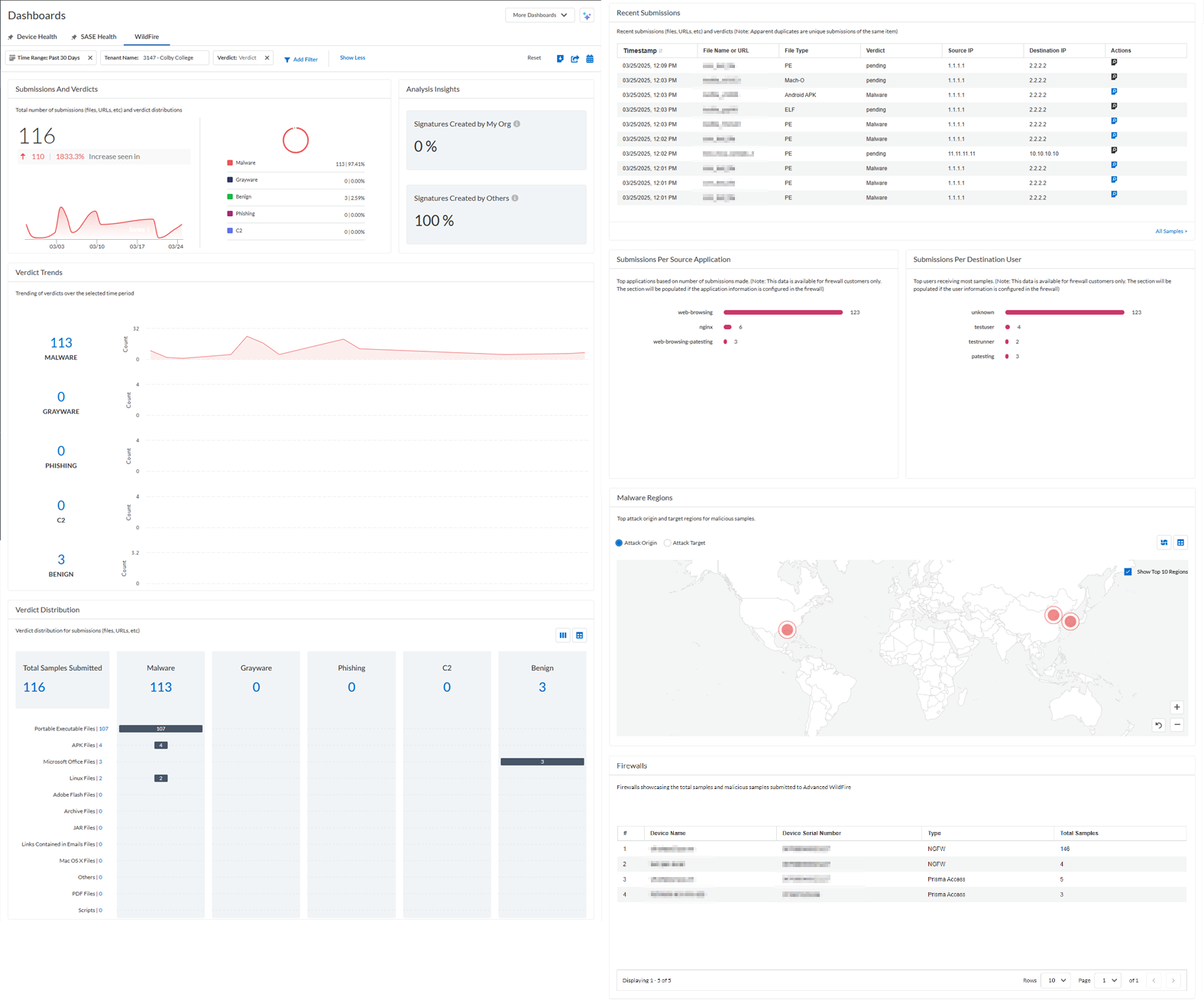
Task: Click the nginx source application bar
Action: [727, 327]
